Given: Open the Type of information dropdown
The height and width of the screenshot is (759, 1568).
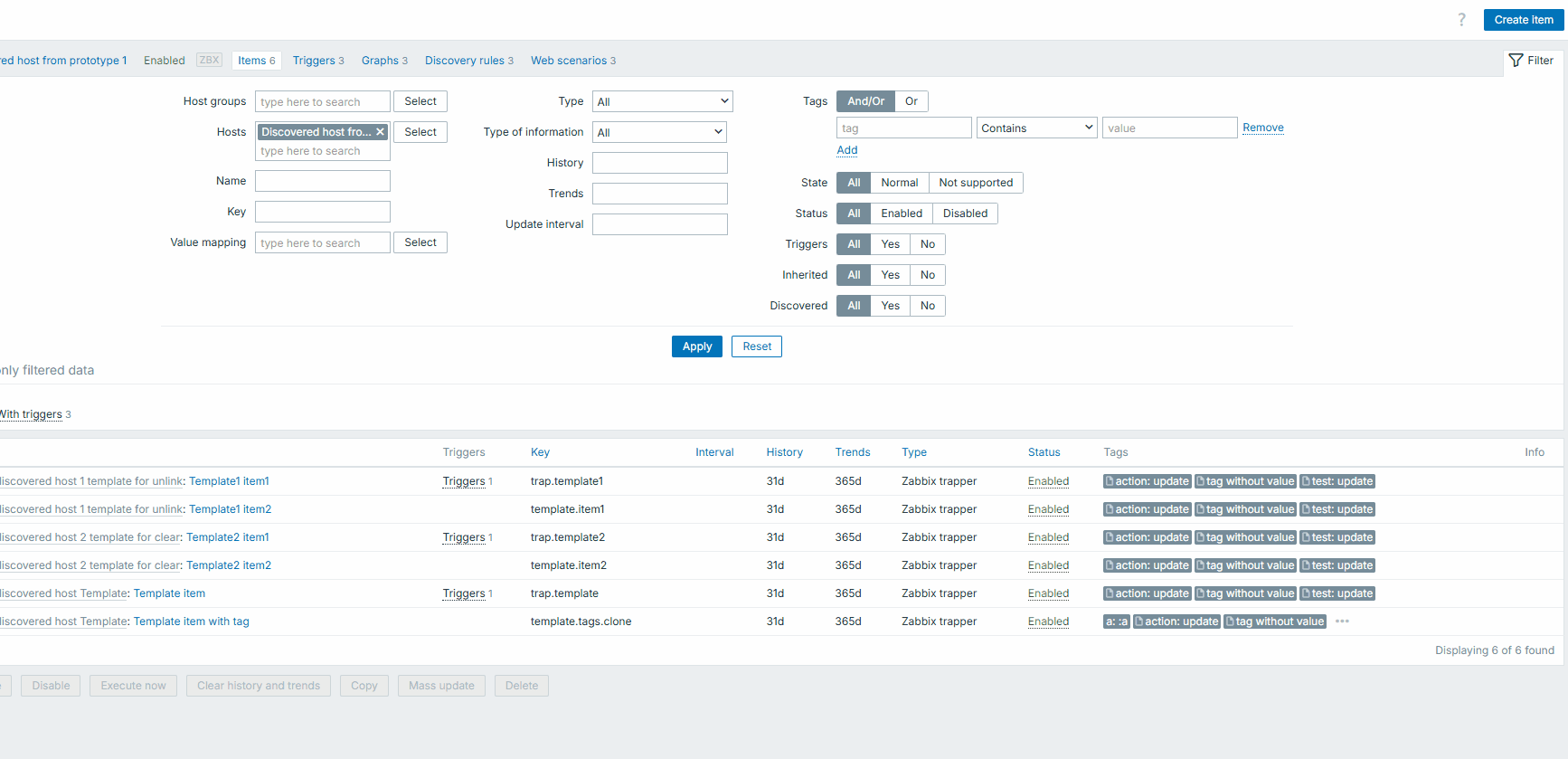Looking at the screenshot, I should click(659, 132).
